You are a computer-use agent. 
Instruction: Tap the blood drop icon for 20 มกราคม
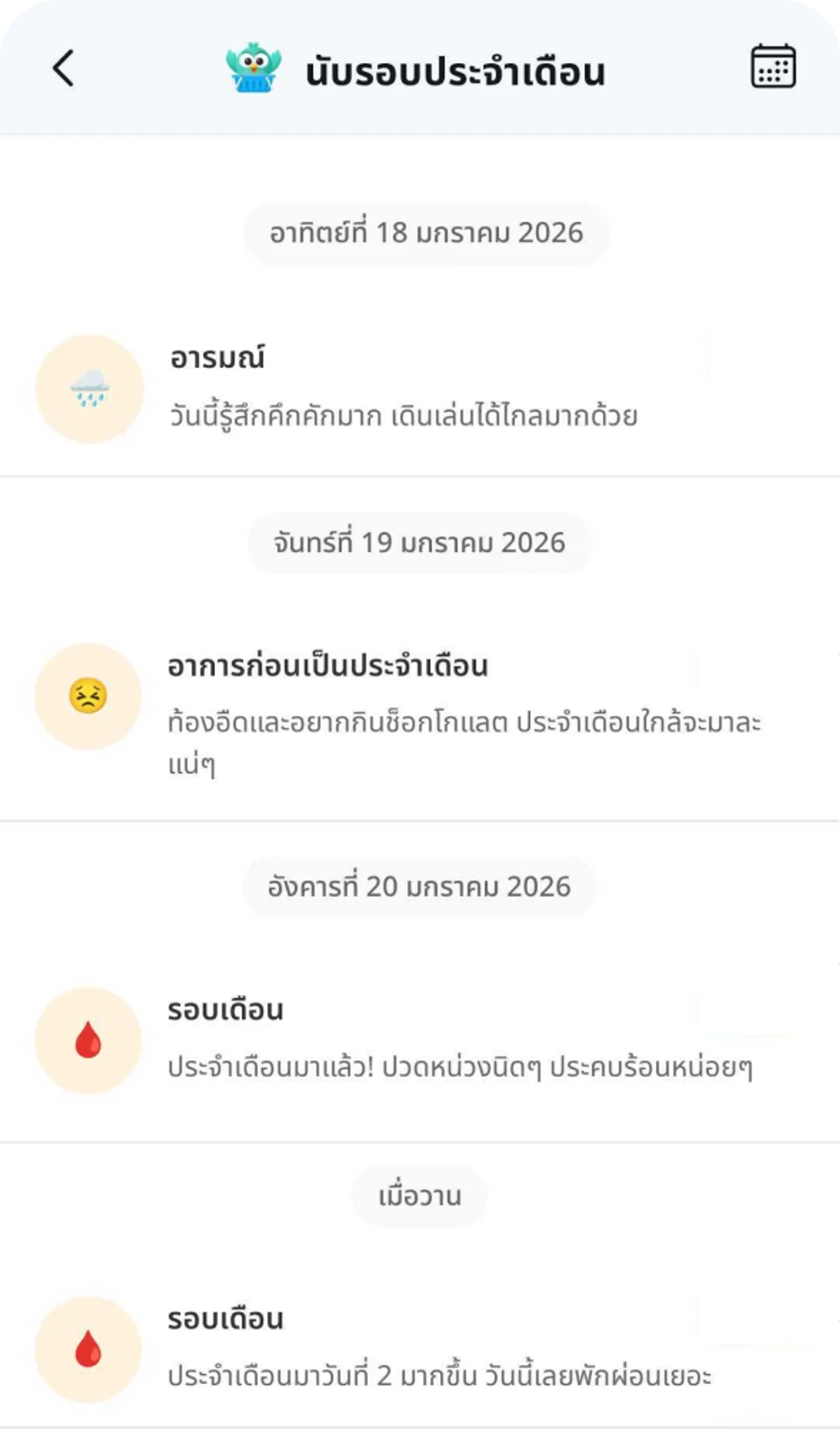pos(88,1041)
